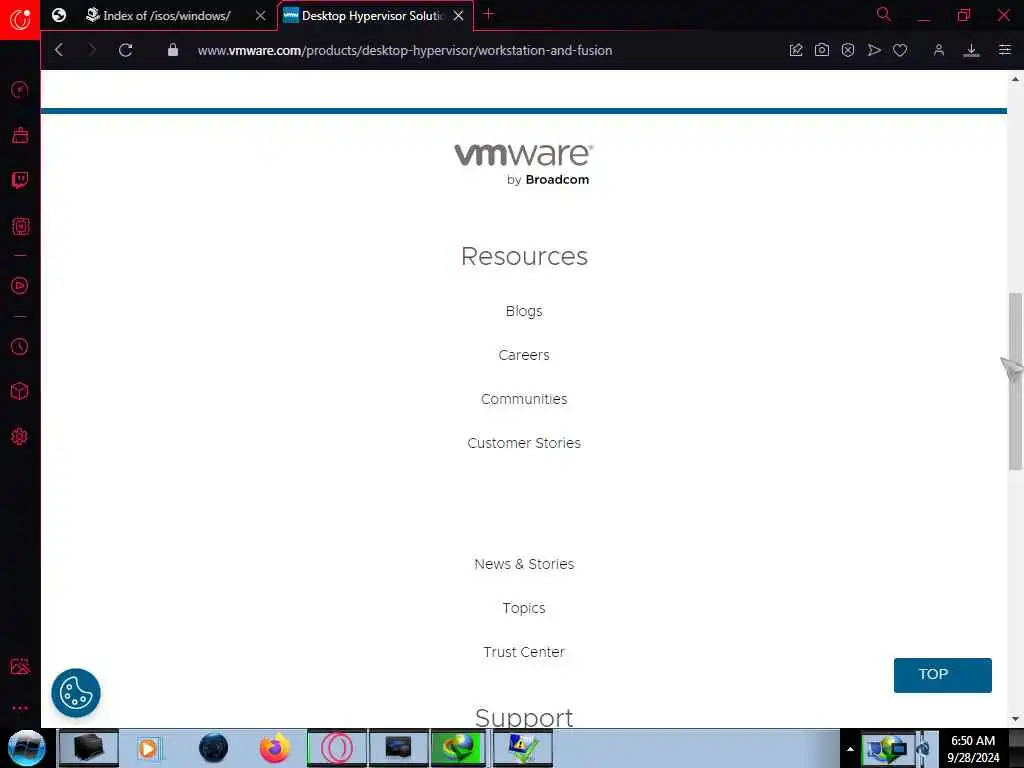Open the Communities link
1024x768 pixels.
524,399
